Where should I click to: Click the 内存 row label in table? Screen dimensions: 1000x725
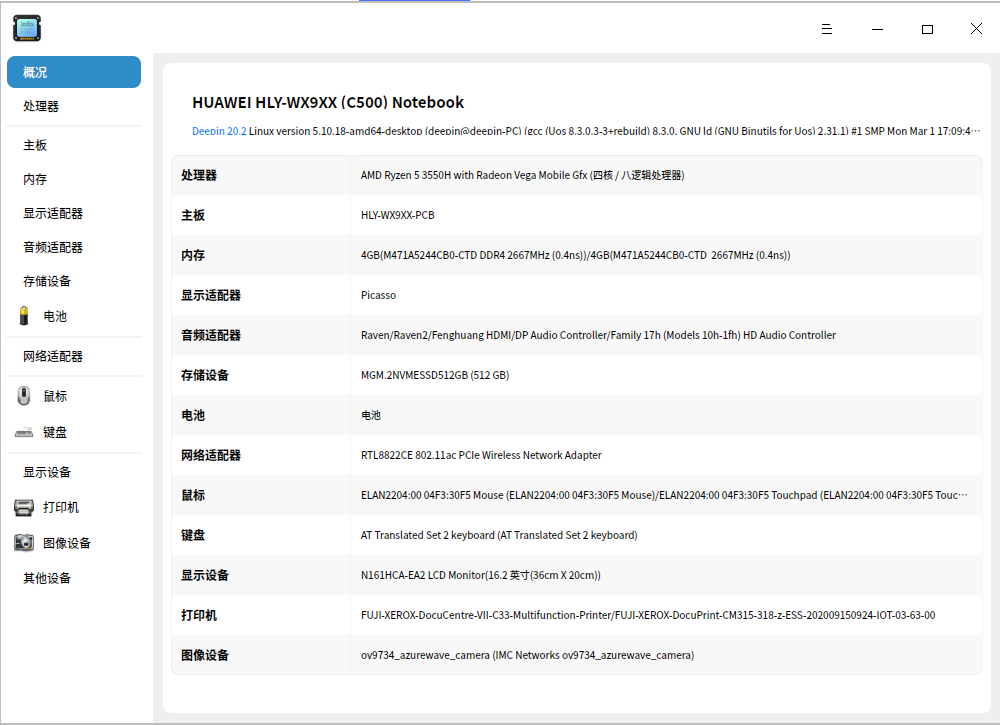coord(193,255)
